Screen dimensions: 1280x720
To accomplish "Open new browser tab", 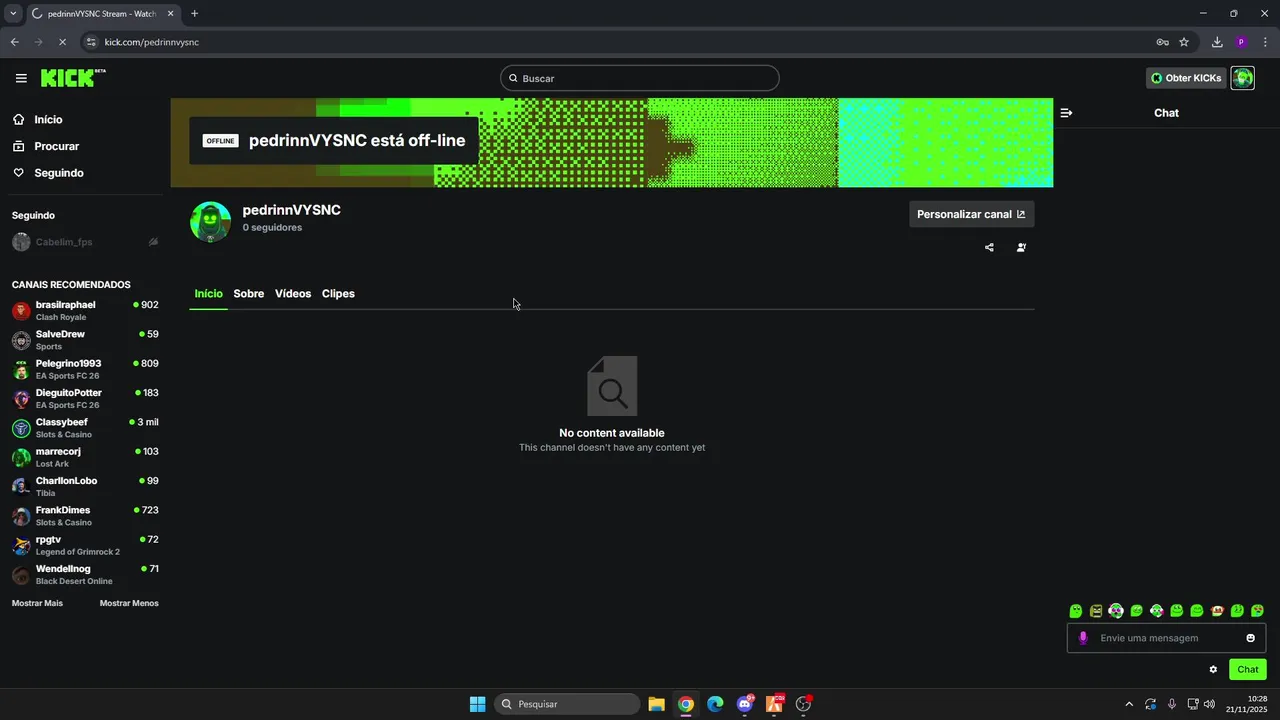I will click(x=194, y=13).
